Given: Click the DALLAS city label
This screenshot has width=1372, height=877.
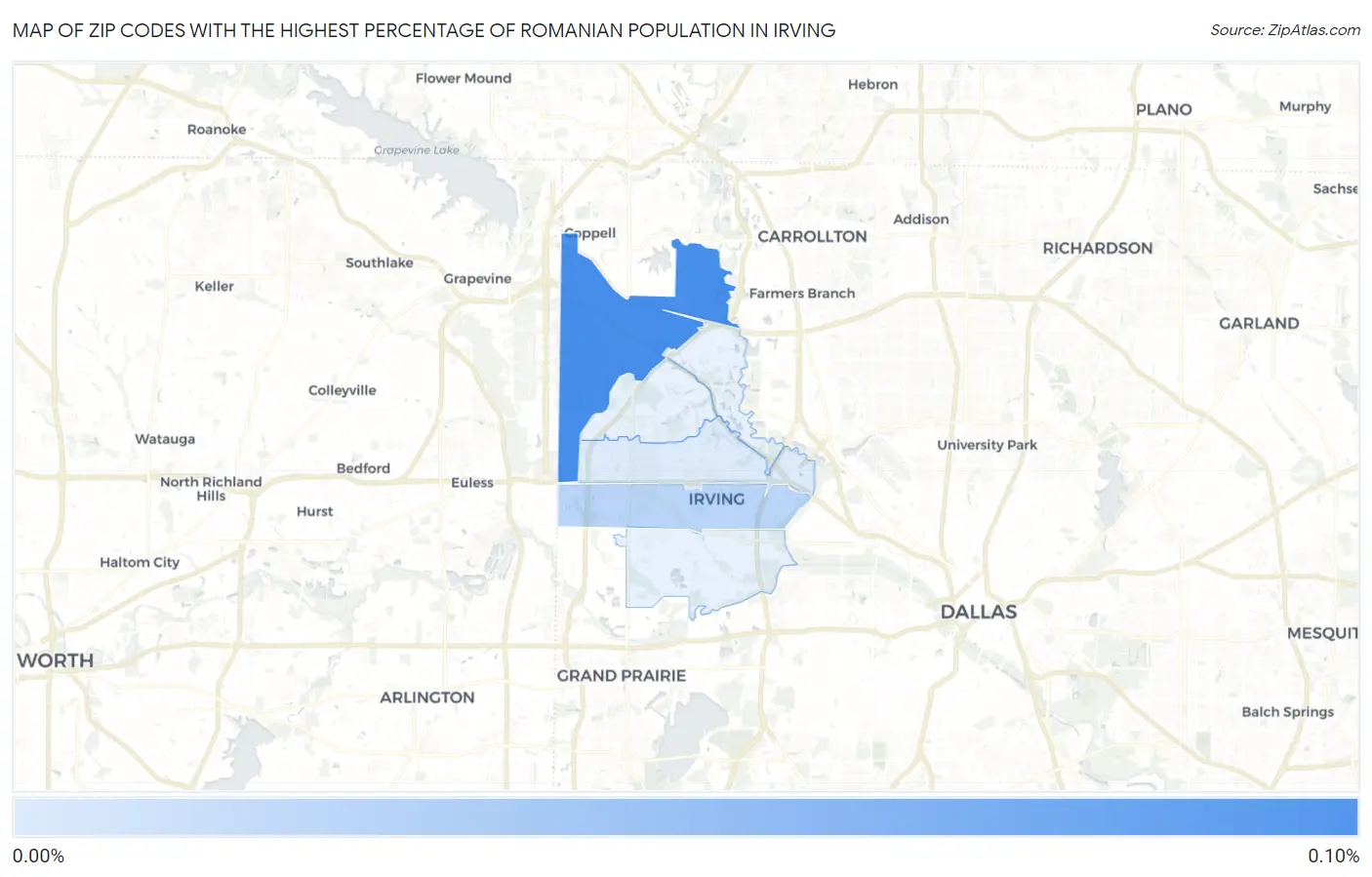Looking at the screenshot, I should click(x=979, y=612).
